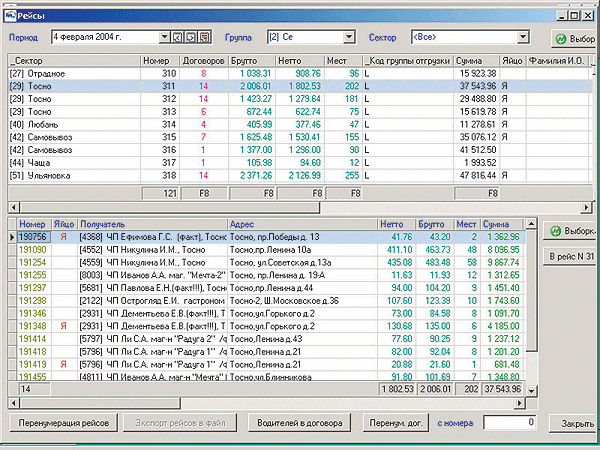Click the Получатель column header

tap(153, 224)
